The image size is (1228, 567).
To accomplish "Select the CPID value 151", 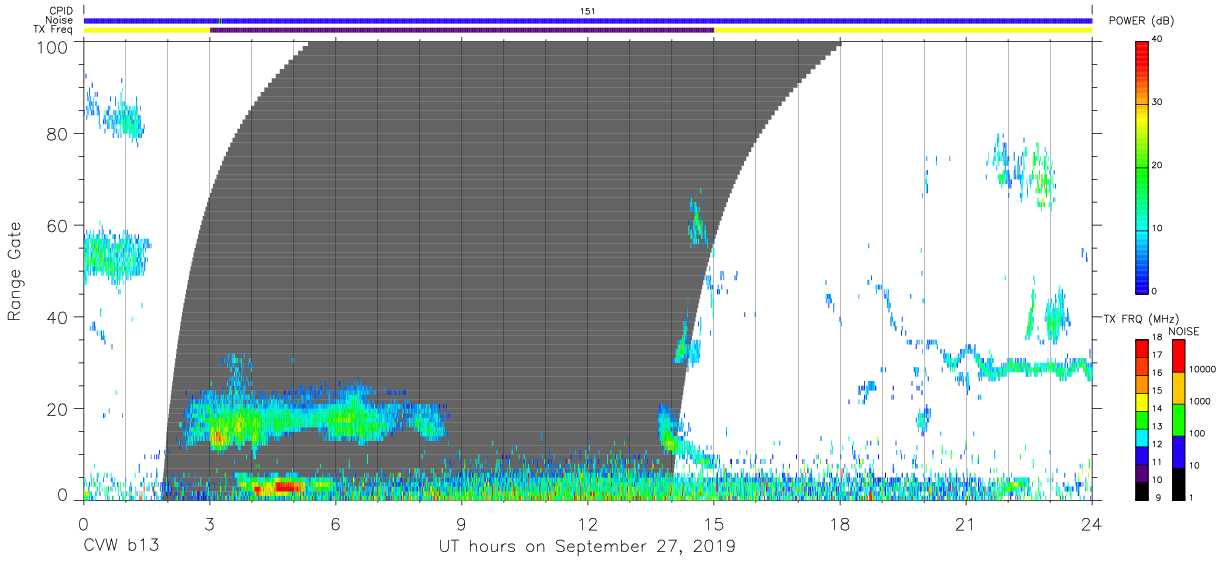I will click(x=587, y=11).
